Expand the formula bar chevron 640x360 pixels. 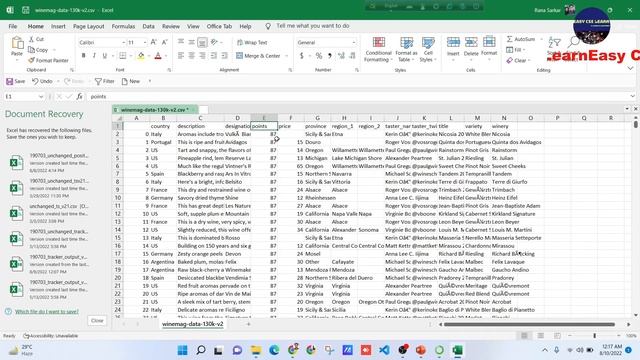[632, 96]
